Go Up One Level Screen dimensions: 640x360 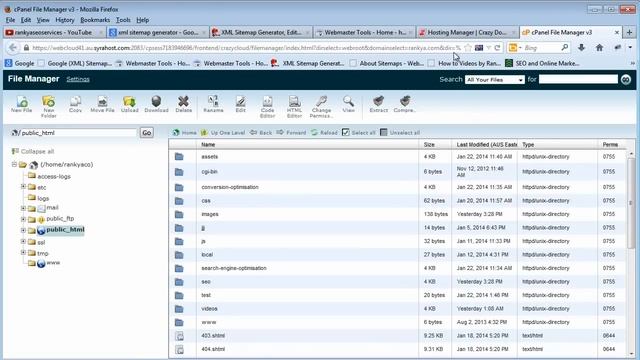tap(223, 133)
